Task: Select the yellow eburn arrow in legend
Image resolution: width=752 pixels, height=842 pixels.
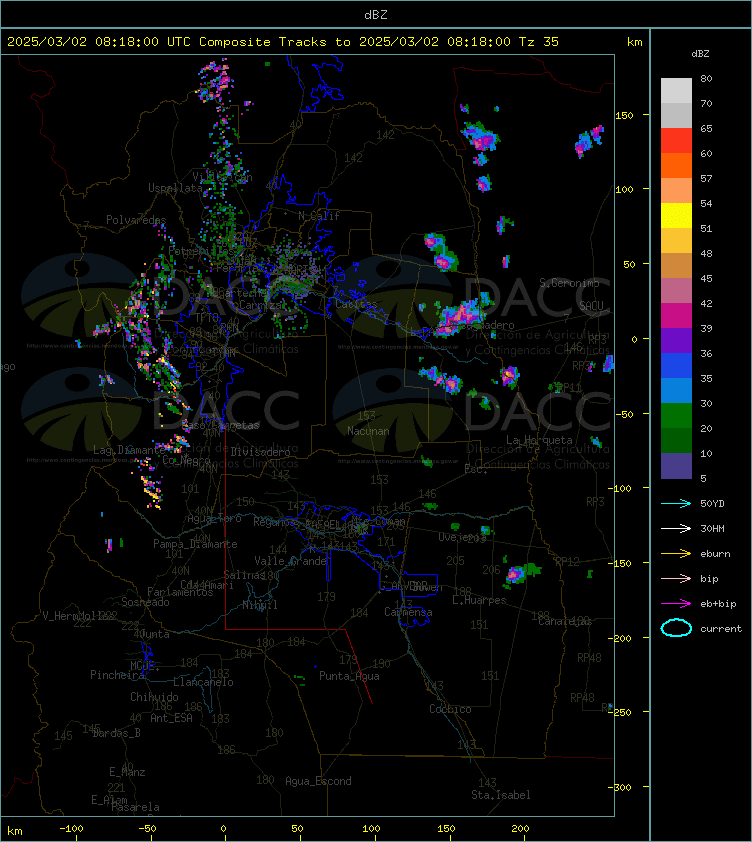Action: pos(676,554)
